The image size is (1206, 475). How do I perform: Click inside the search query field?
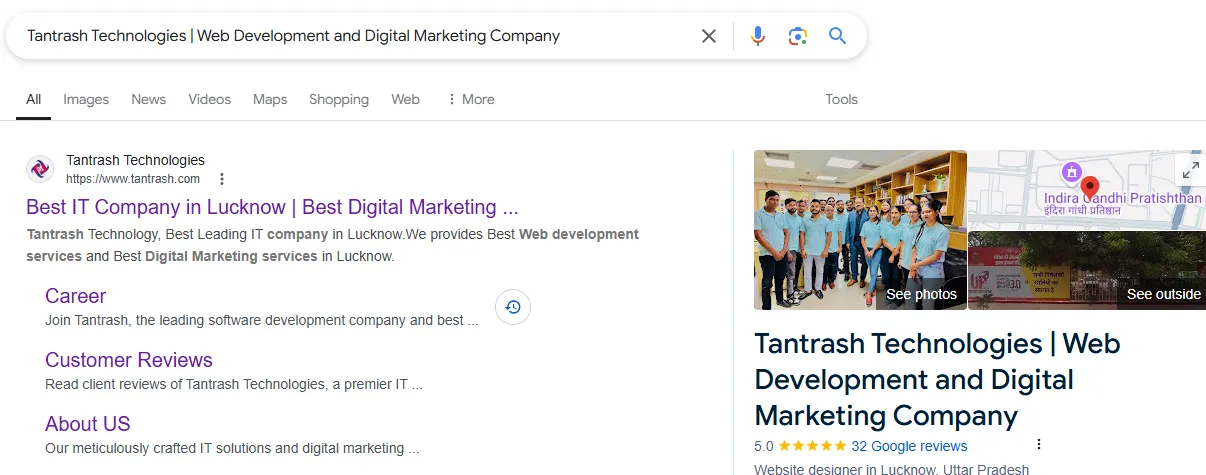point(350,36)
